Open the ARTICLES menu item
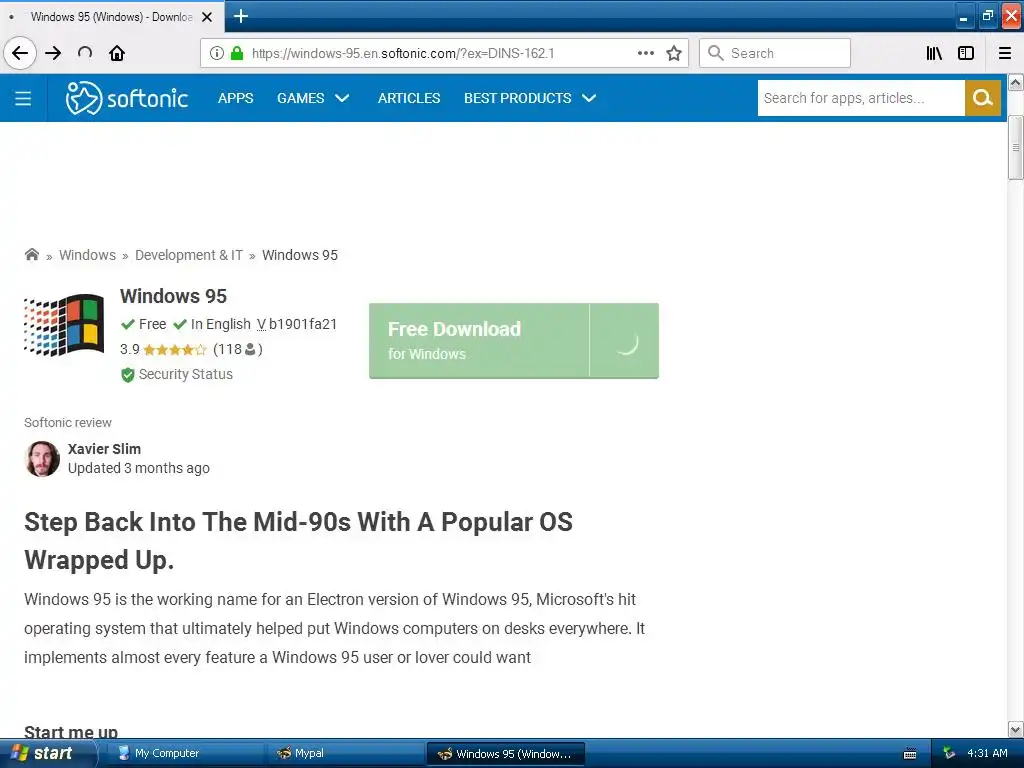 coord(409,98)
